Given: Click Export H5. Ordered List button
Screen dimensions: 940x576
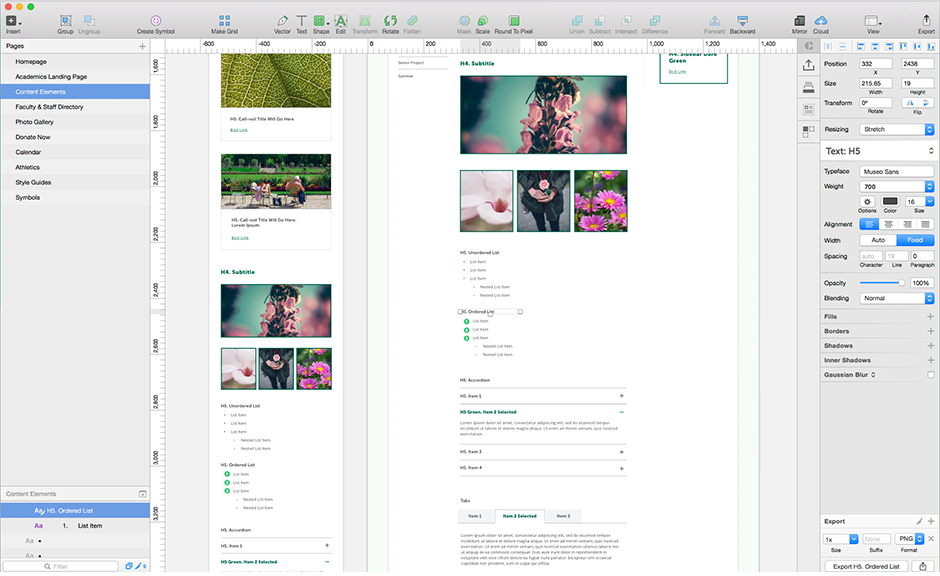Looking at the screenshot, I should coord(866,566).
